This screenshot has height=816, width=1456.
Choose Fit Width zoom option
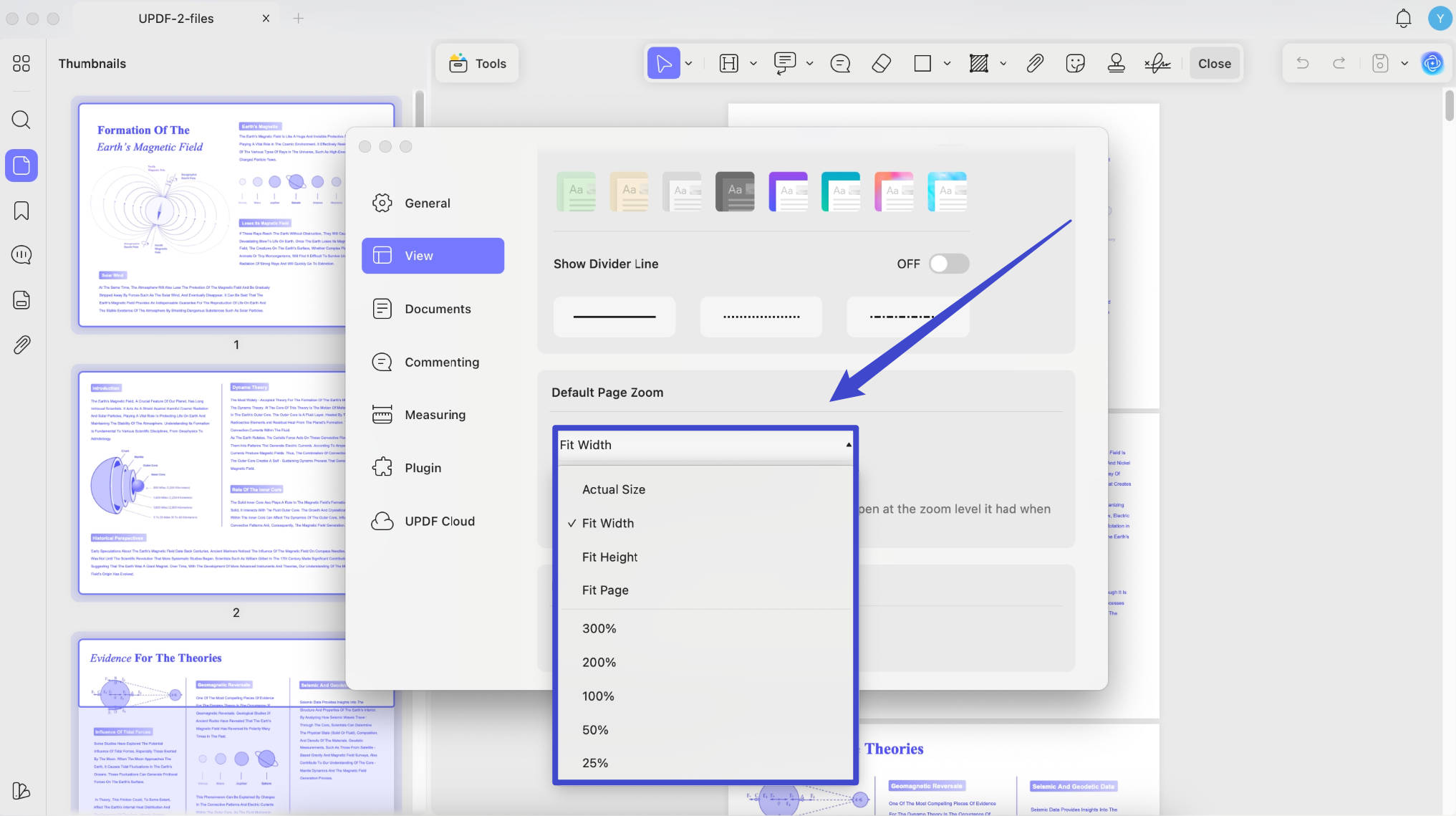(x=705, y=523)
